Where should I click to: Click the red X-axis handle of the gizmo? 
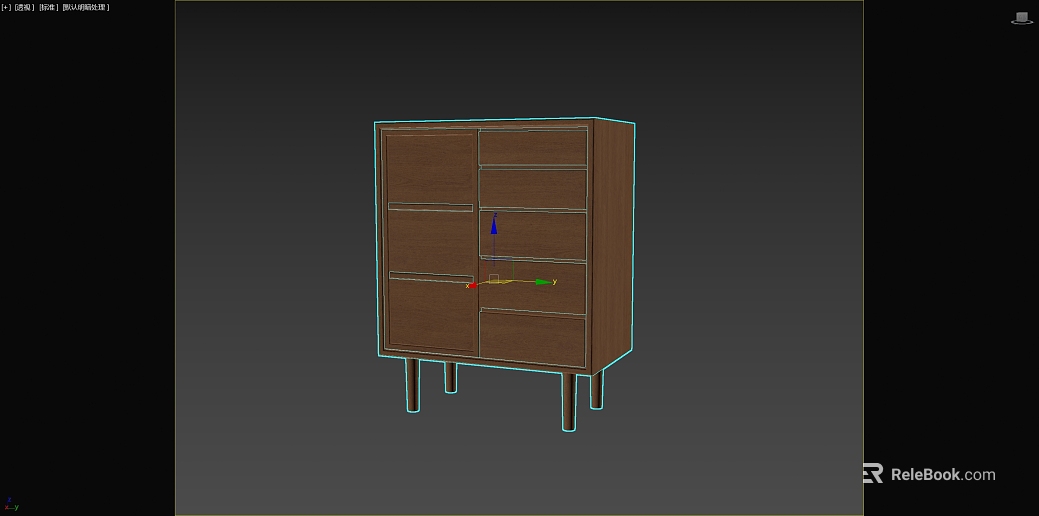471,285
